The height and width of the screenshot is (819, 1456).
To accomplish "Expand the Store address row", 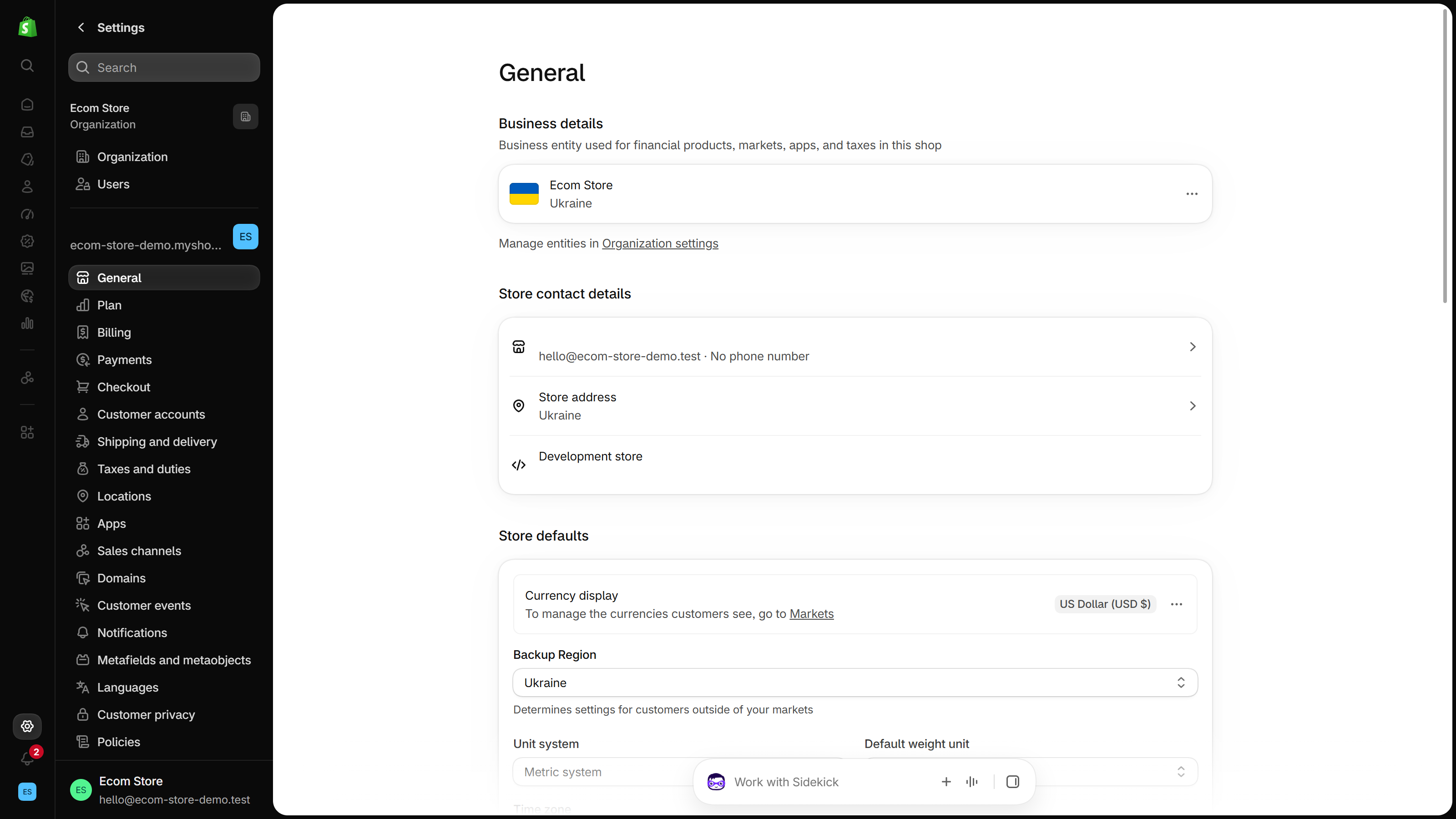I will coord(854,406).
